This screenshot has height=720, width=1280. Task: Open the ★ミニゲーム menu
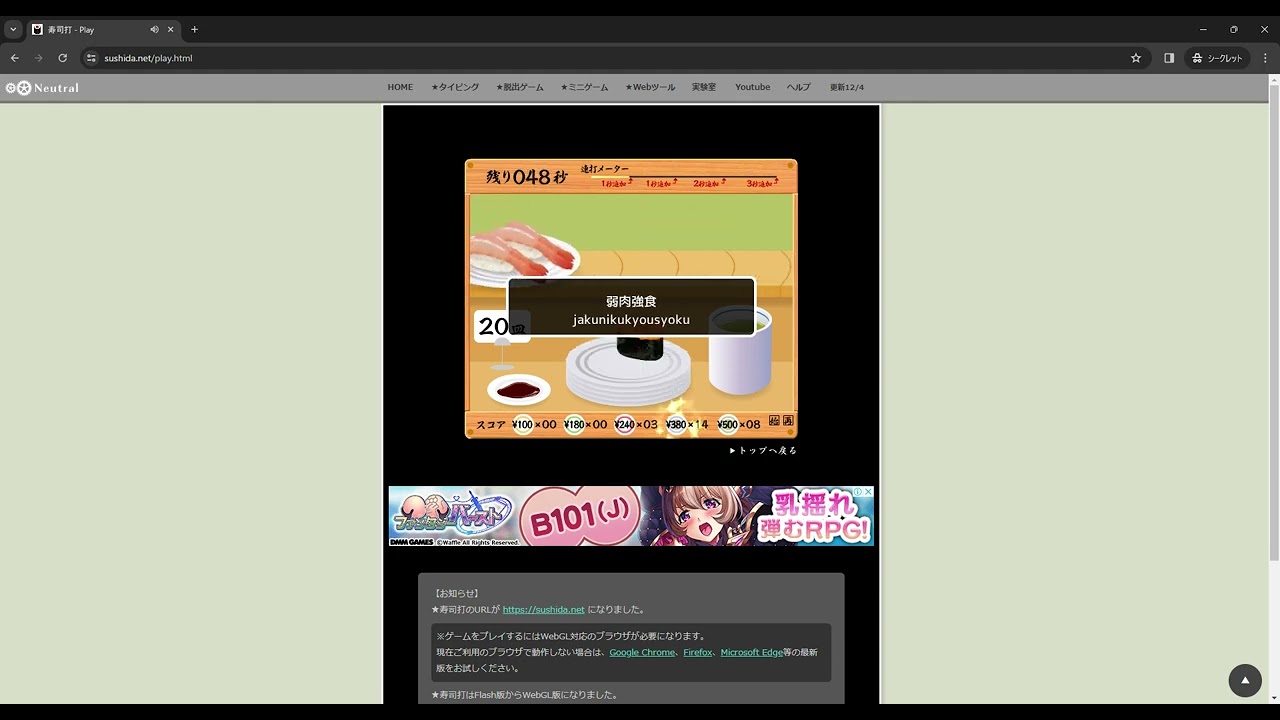pos(584,87)
